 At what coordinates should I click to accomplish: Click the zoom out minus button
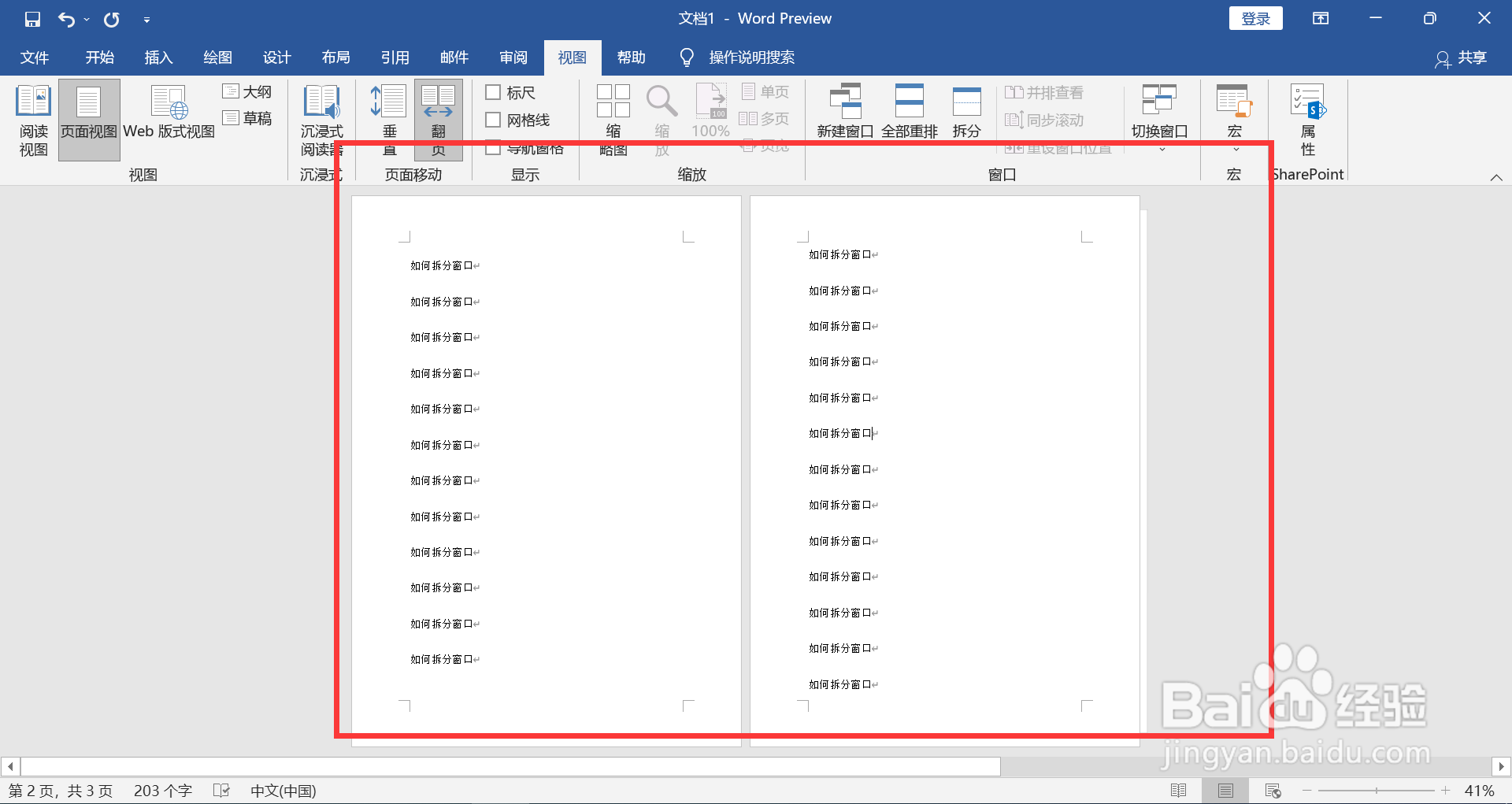click(x=1307, y=791)
